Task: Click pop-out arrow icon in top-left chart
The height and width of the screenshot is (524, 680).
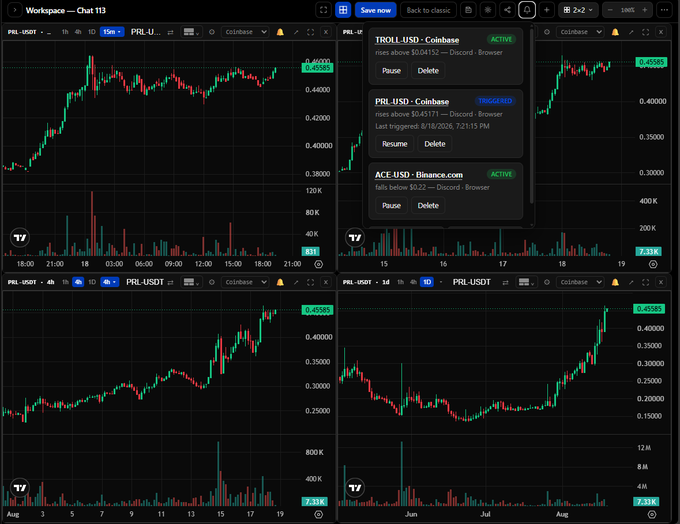Action: [296, 32]
